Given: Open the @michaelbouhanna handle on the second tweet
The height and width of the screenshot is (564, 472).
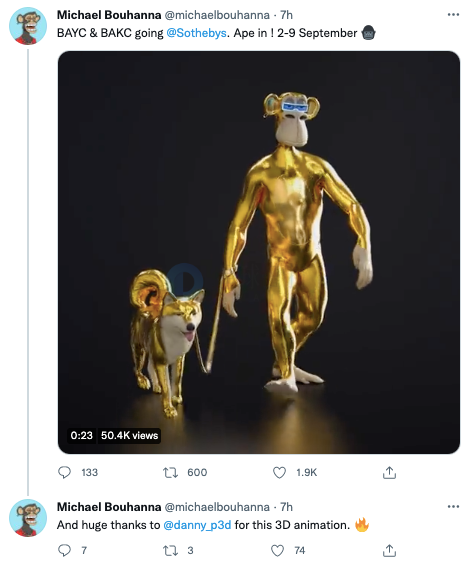Looking at the screenshot, I should pyautogui.click(x=217, y=507).
